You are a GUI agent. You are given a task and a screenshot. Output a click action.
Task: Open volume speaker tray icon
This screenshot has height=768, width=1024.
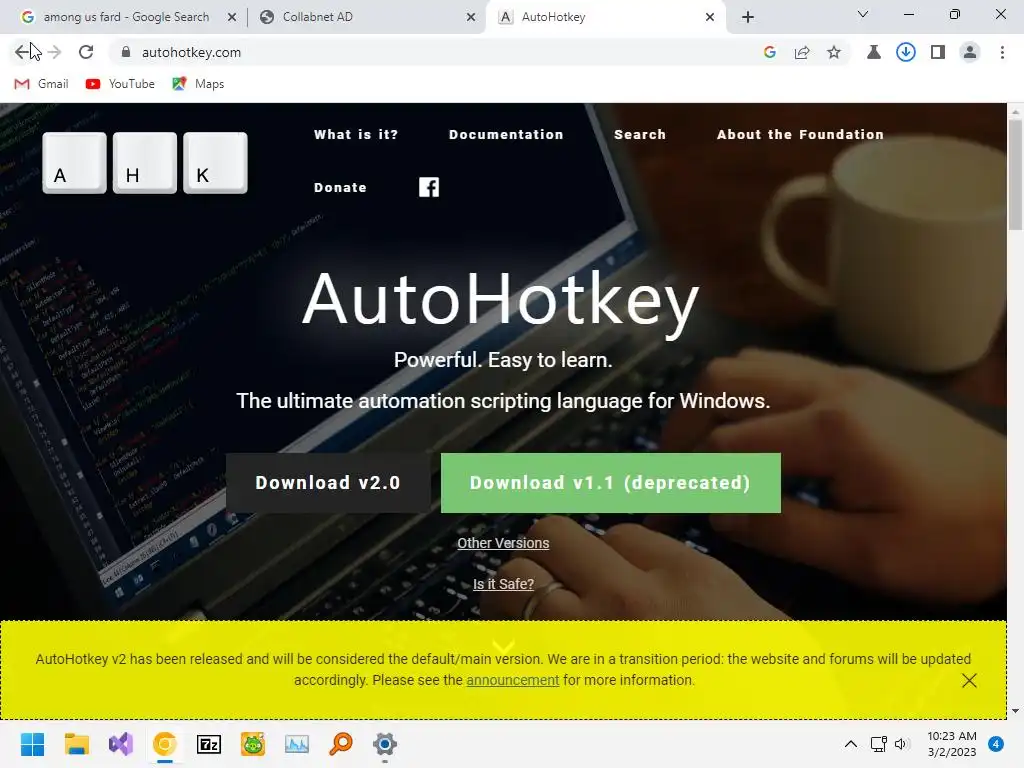pos(902,744)
